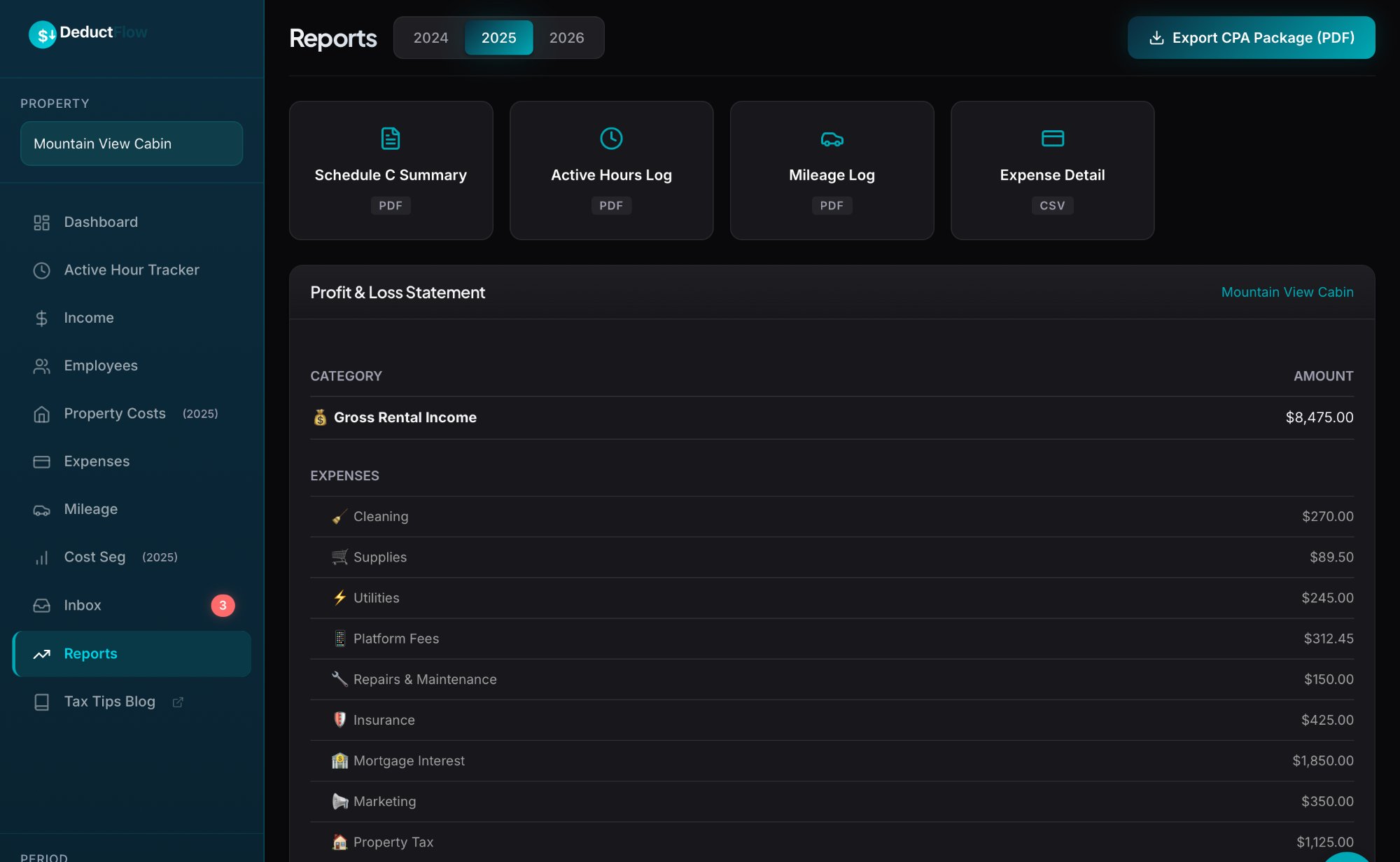
Task: Select the Cost Seg chart icon
Action: coord(41,557)
